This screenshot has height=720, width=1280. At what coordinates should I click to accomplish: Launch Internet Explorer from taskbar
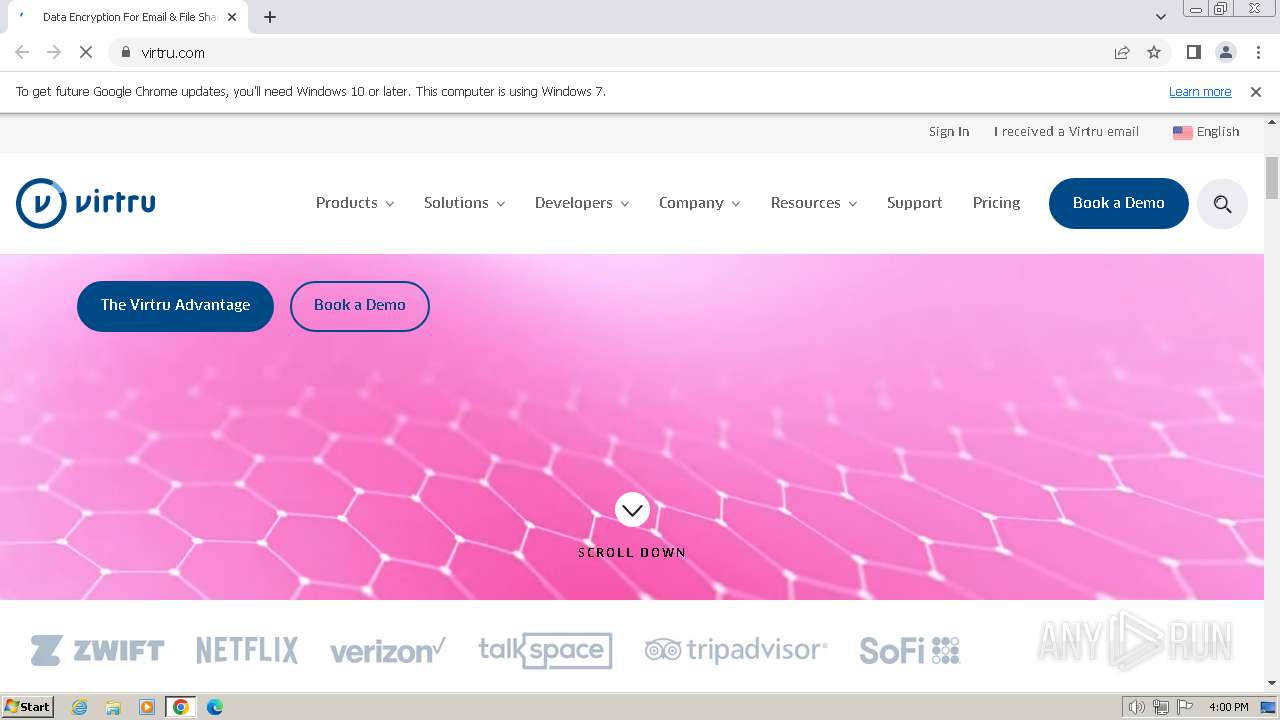pyautogui.click(x=80, y=707)
